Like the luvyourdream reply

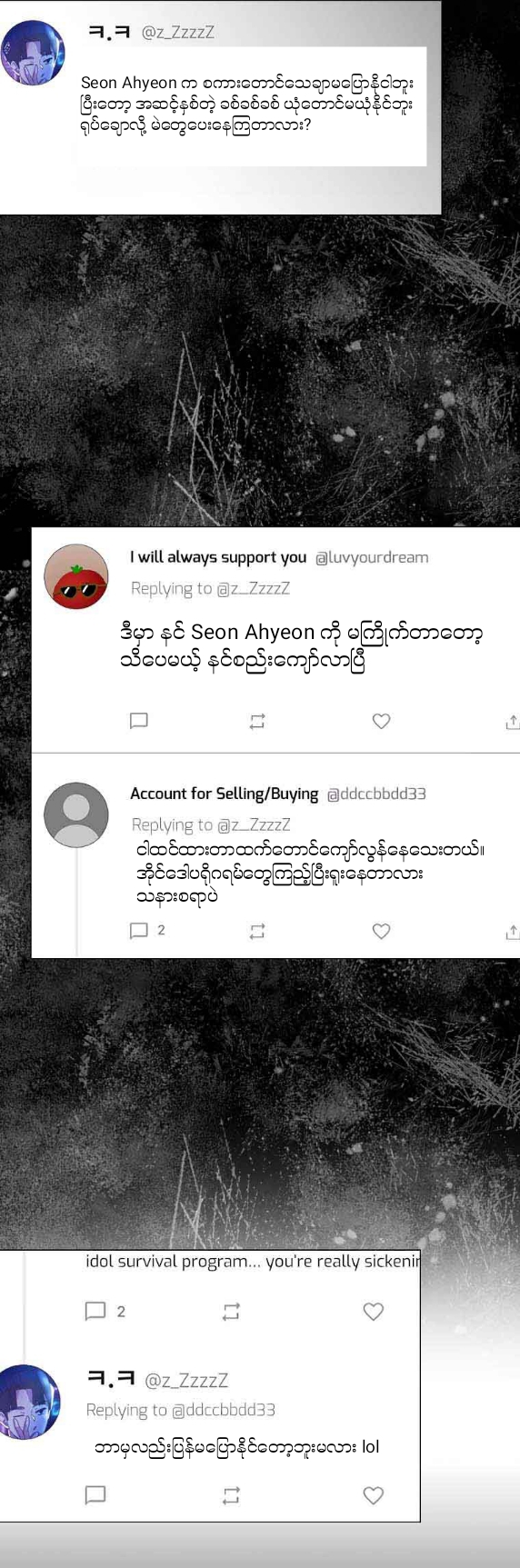382,721
